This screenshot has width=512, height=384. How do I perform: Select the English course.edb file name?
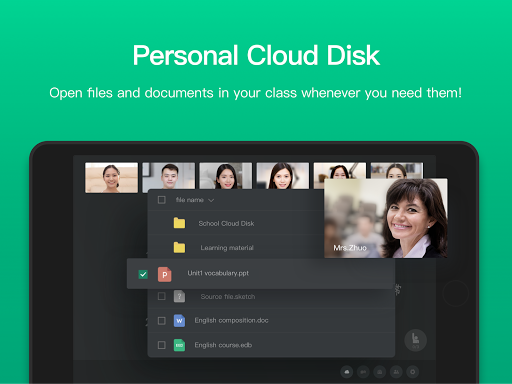tap(223, 345)
